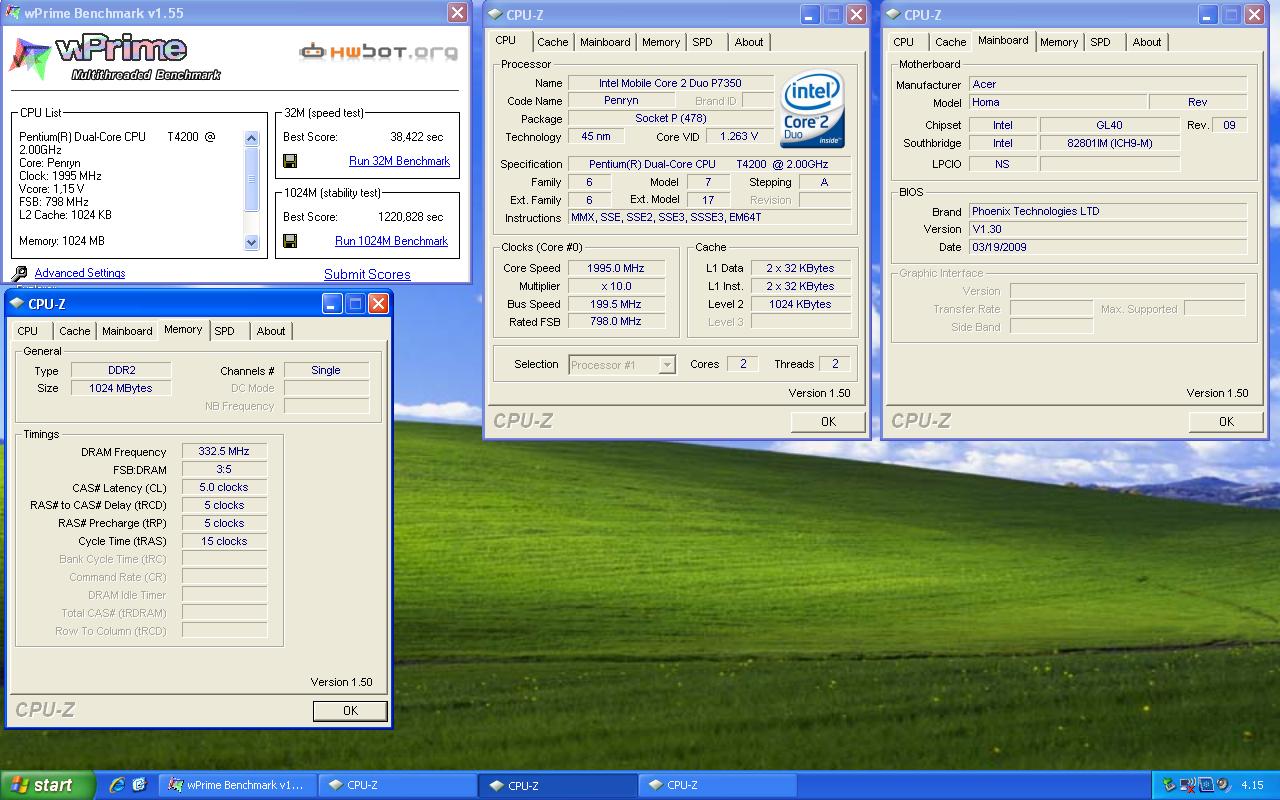This screenshot has height=800, width=1280.
Task: Click the floppy save icon beside Run 32M Benchmark
Action: [290, 161]
